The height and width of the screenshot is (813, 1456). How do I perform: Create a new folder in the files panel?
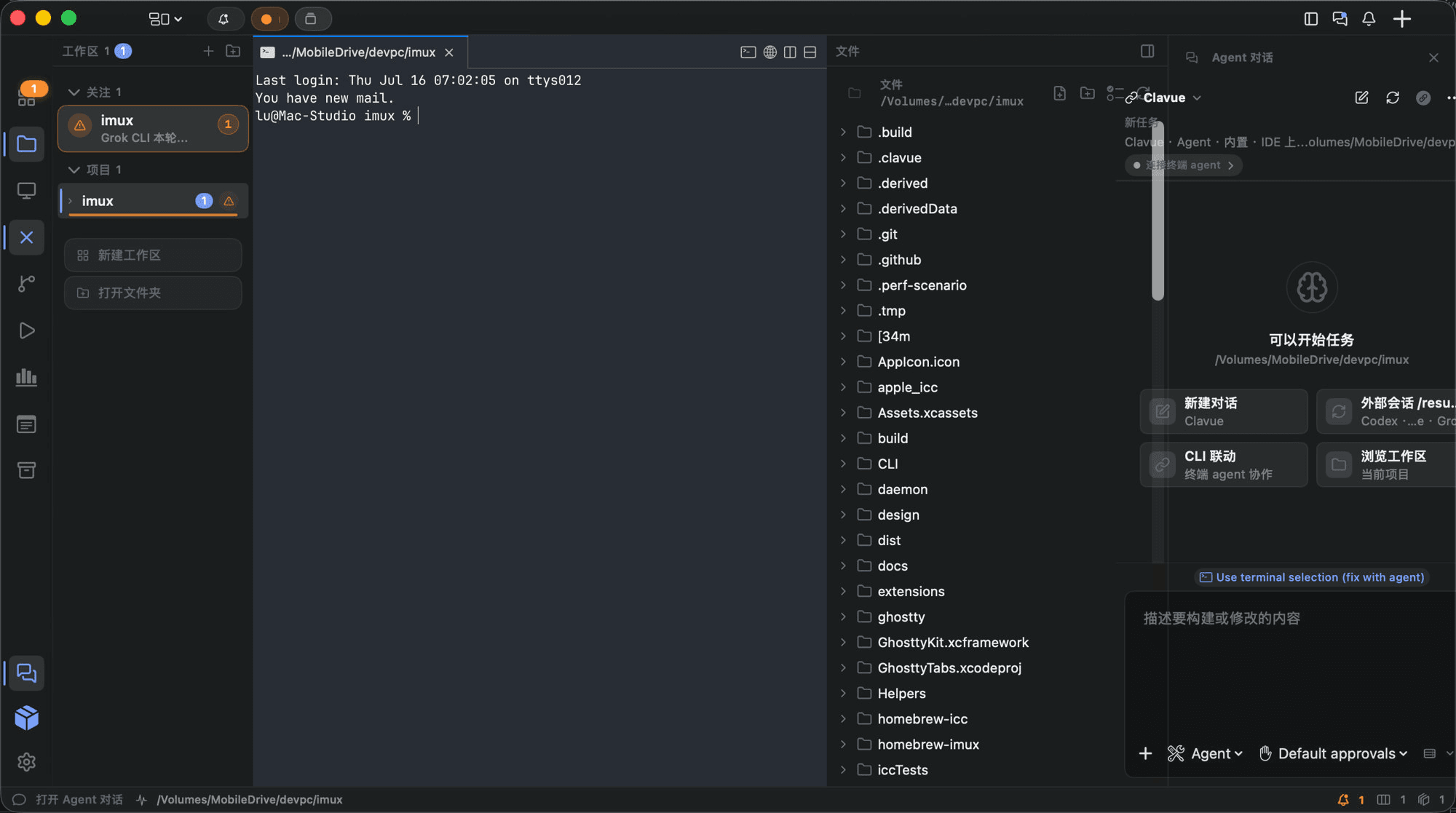[1088, 93]
